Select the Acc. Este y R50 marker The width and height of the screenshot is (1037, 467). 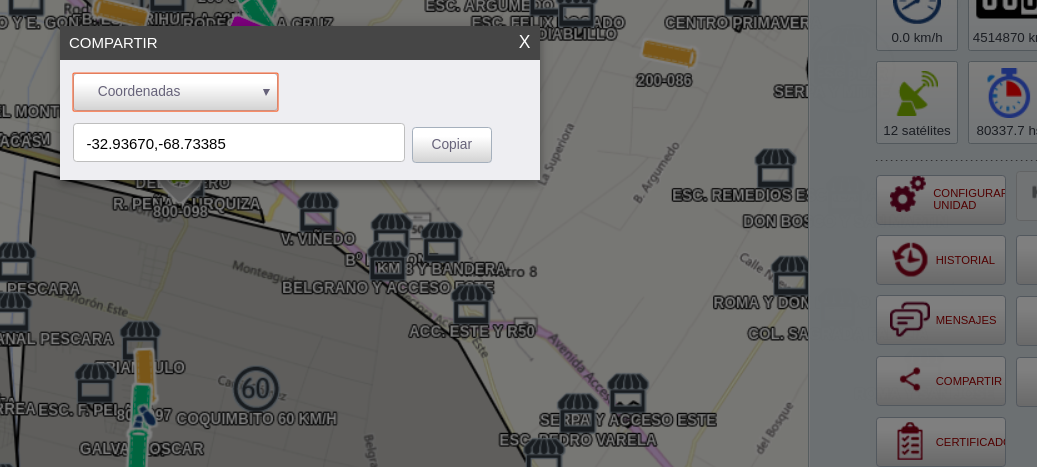tap(472, 304)
